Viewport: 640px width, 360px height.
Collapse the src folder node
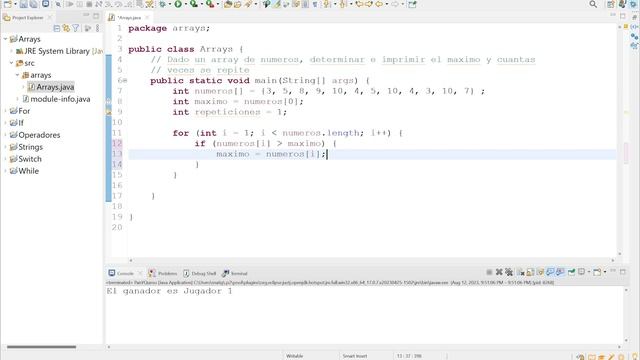[11, 63]
